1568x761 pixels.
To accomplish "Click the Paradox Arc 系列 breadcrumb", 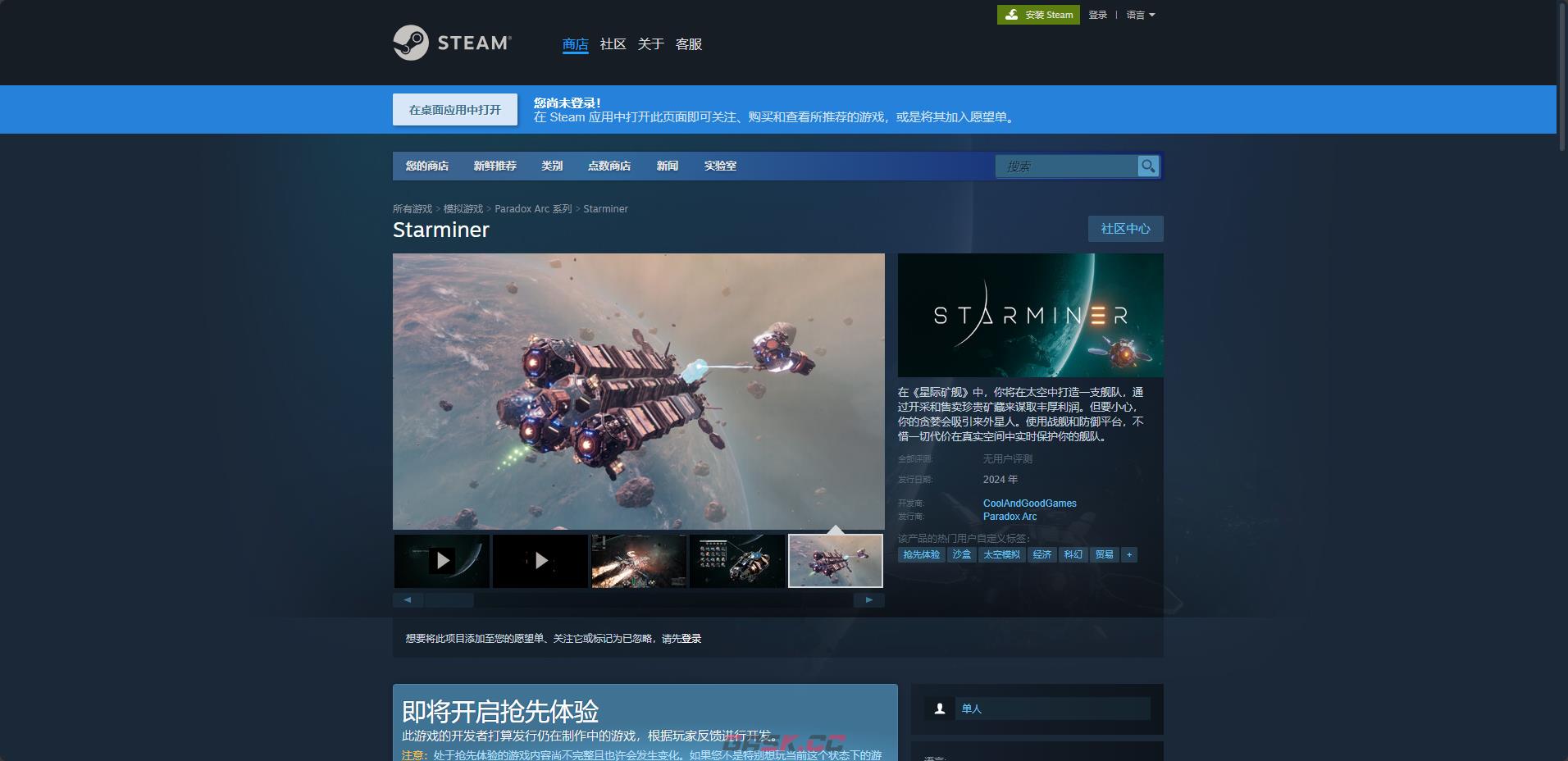I will [533, 209].
